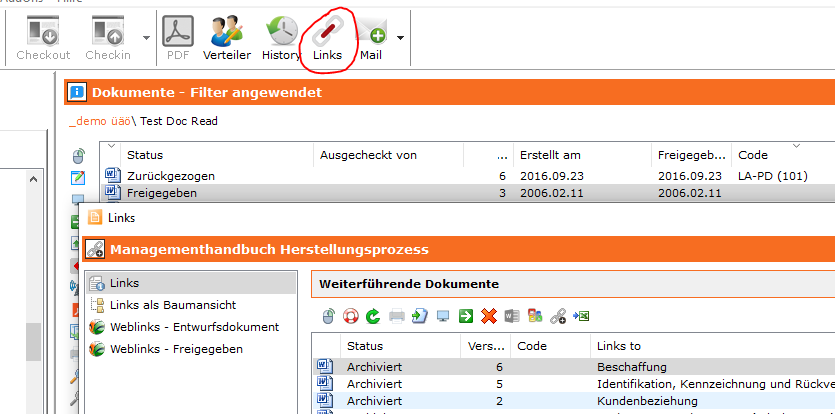
Task: Click the printer icon in the Links window's toolbar
Action: click(397, 316)
